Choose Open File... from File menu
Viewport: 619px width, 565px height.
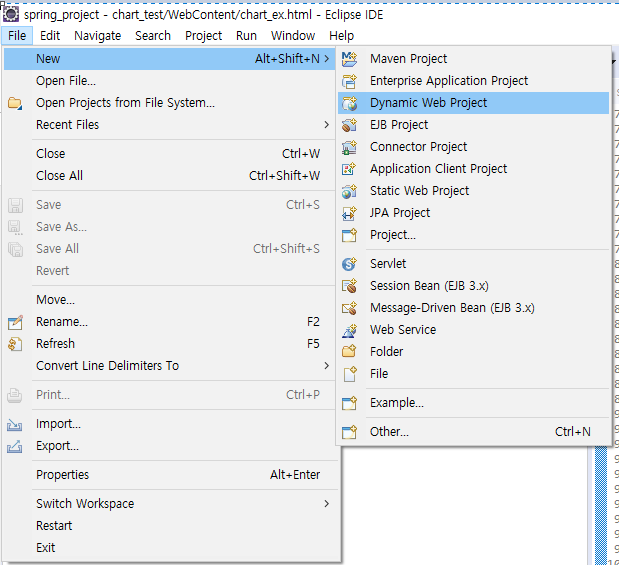click(x=170, y=81)
